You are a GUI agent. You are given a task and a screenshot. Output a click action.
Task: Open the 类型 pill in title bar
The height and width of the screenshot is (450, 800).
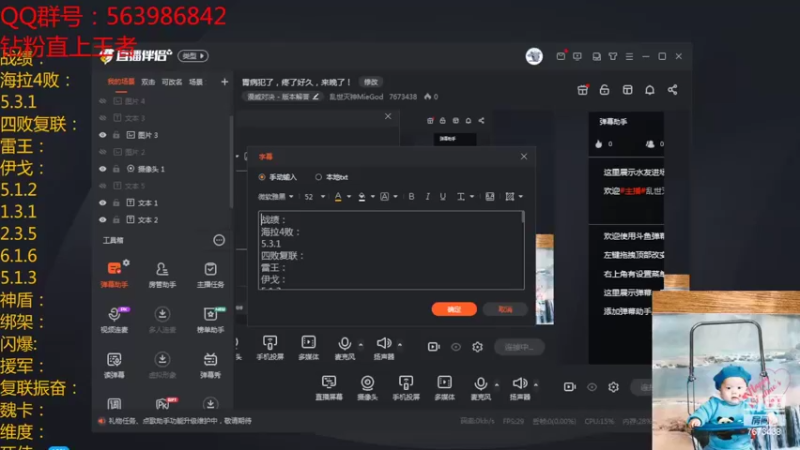193,56
